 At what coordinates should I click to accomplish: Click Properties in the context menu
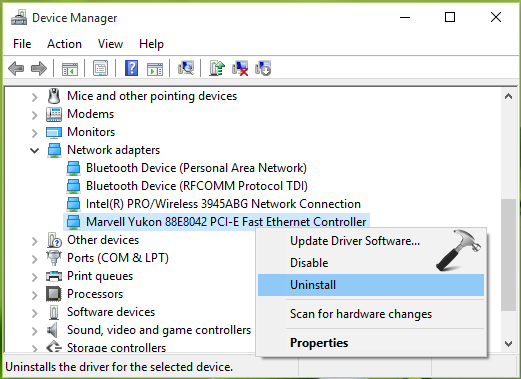(319, 343)
